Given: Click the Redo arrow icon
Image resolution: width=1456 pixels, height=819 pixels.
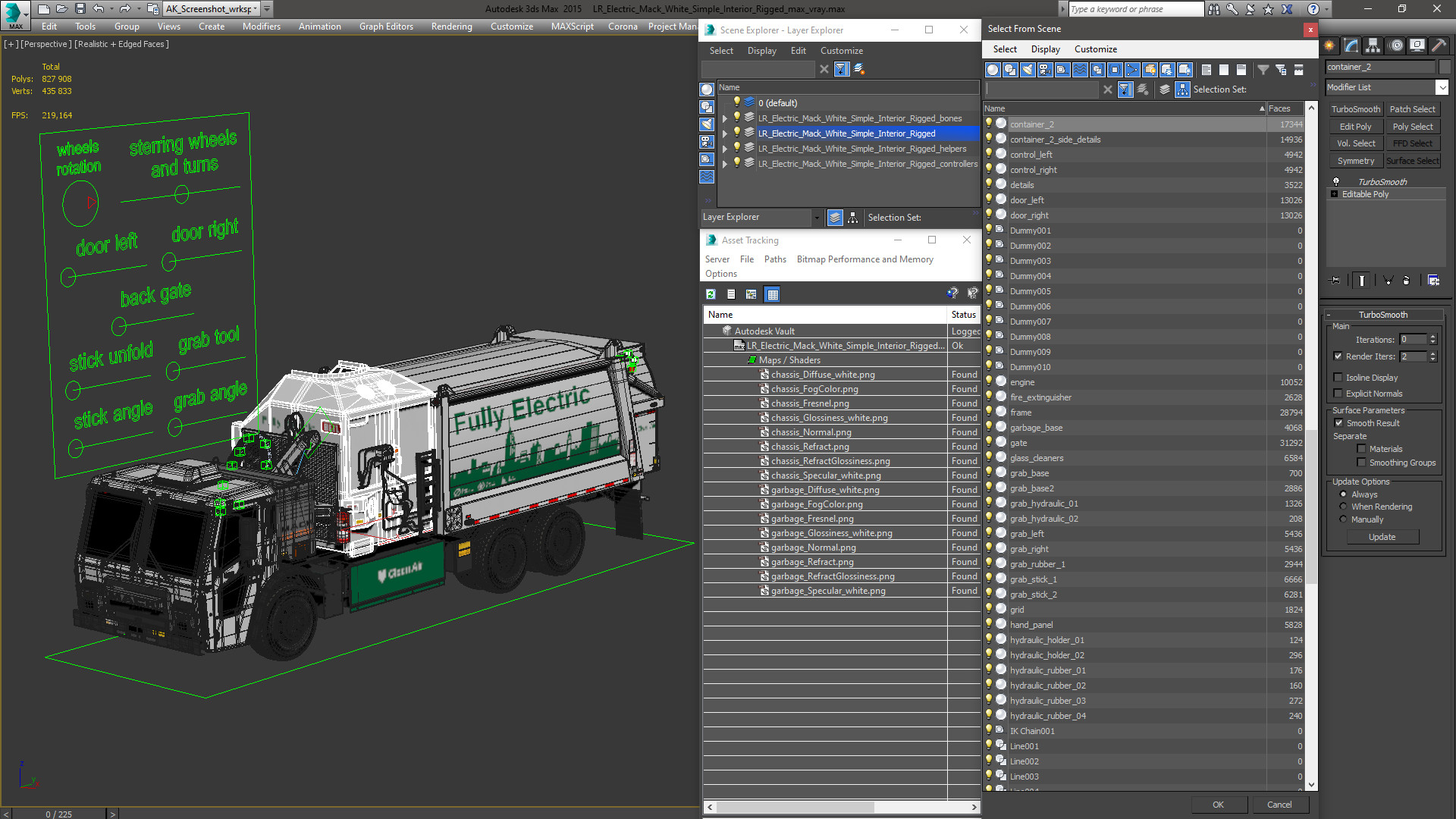Looking at the screenshot, I should (x=124, y=9).
